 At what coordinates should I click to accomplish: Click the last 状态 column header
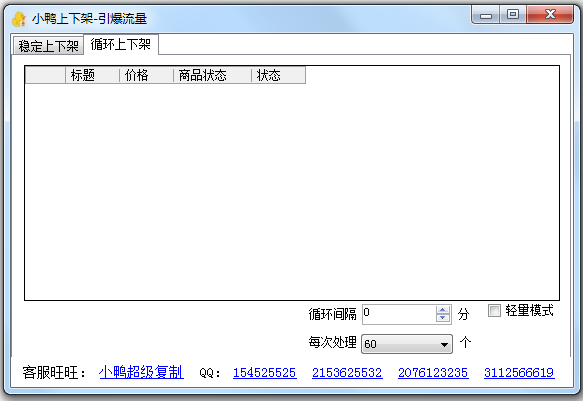click(278, 75)
